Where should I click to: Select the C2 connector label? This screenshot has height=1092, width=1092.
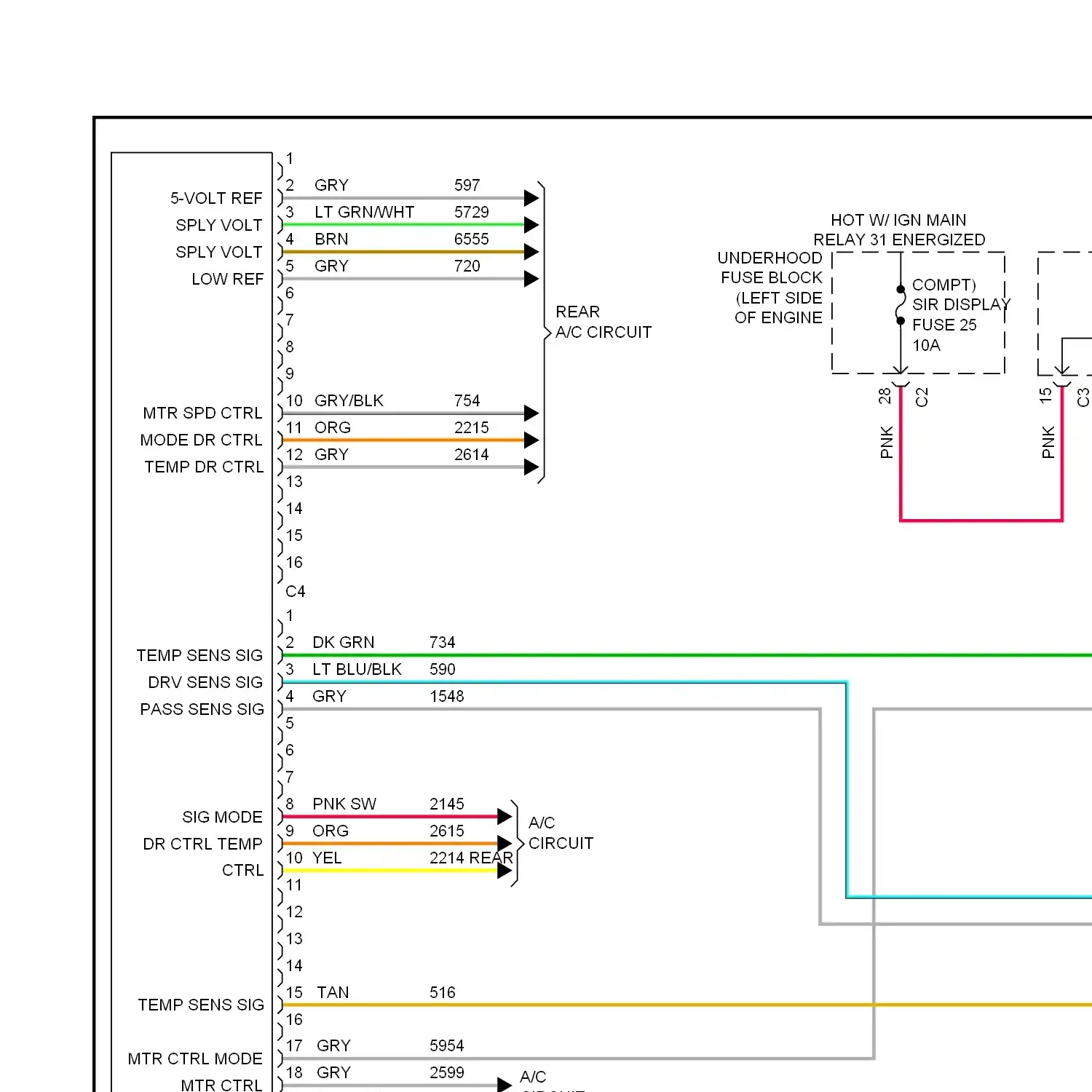[x=922, y=397]
